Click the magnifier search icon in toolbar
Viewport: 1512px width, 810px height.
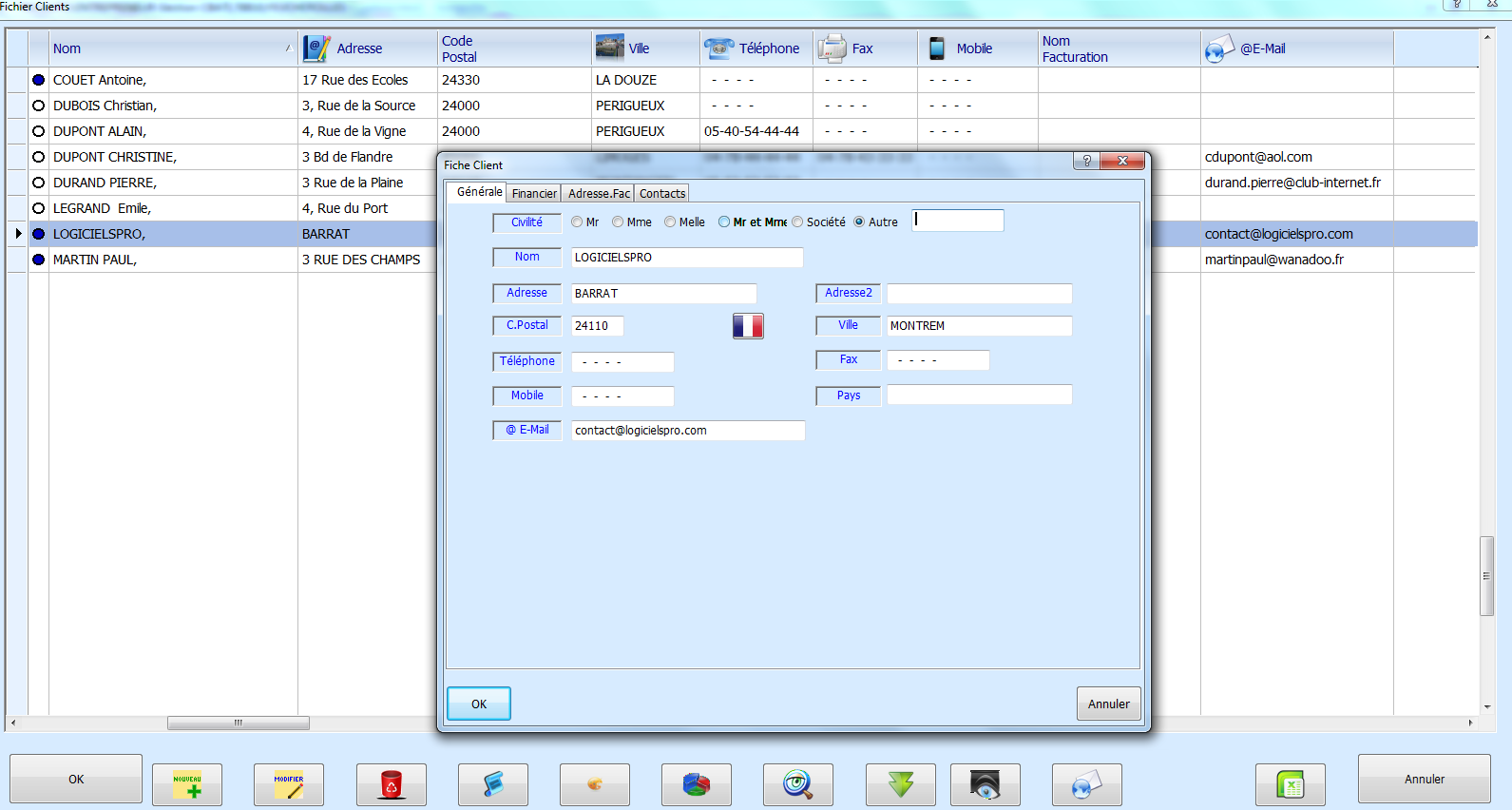[797, 784]
